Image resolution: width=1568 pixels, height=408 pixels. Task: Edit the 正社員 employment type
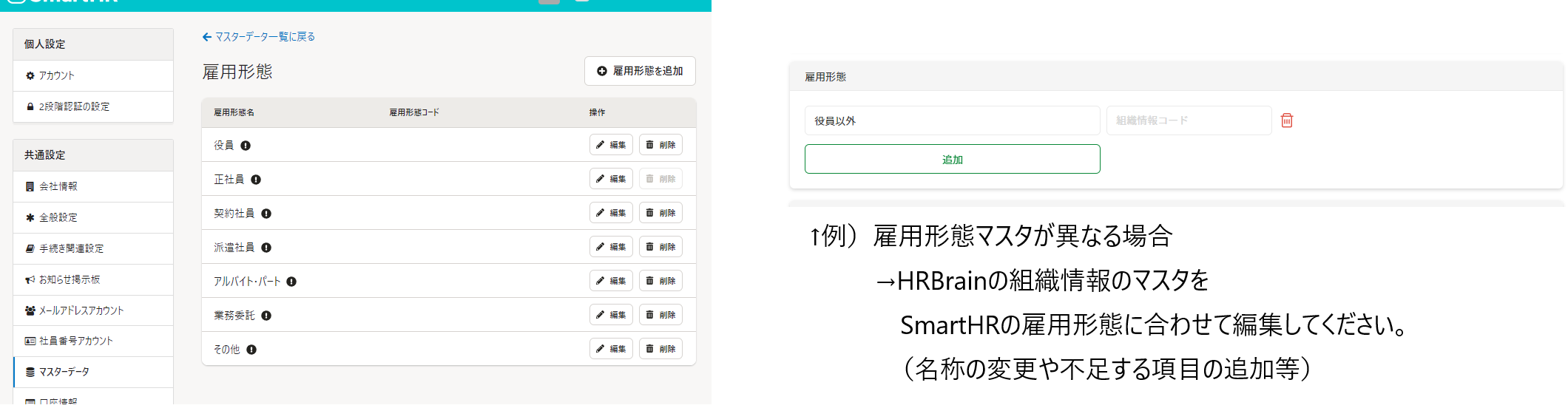click(611, 179)
